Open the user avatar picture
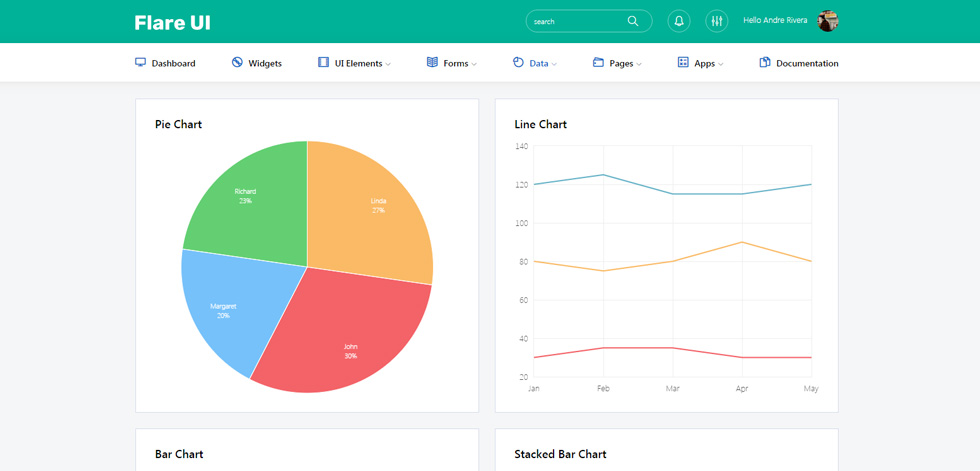The image size is (980, 471). coord(828,21)
